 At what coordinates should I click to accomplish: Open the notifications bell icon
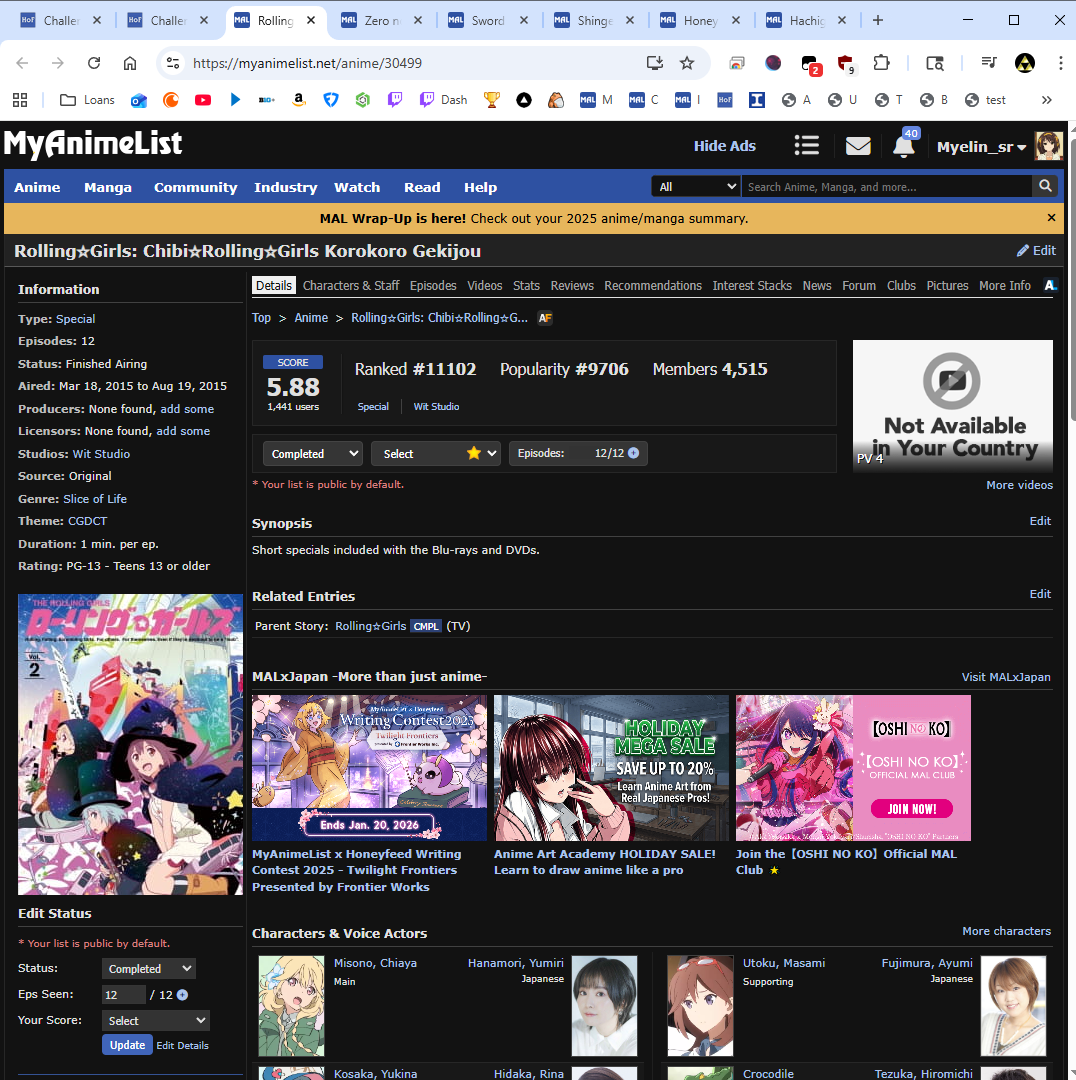click(x=904, y=146)
